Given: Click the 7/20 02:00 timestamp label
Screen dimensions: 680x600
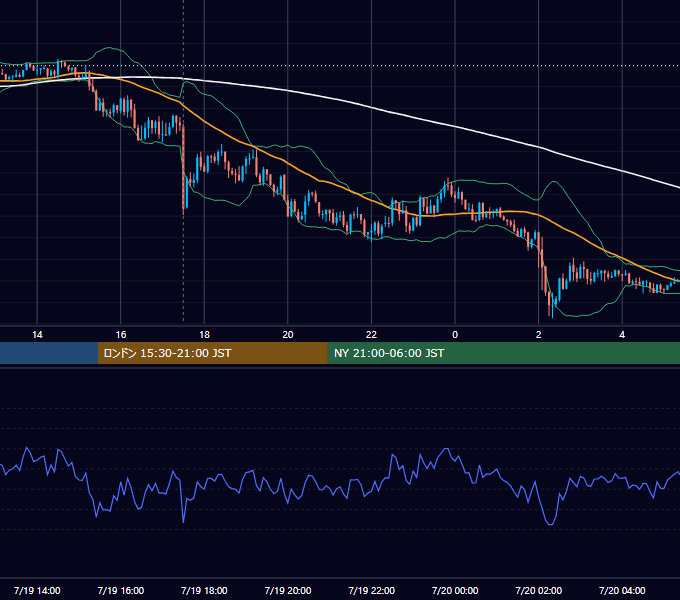Looking at the screenshot, I should coord(539,590).
